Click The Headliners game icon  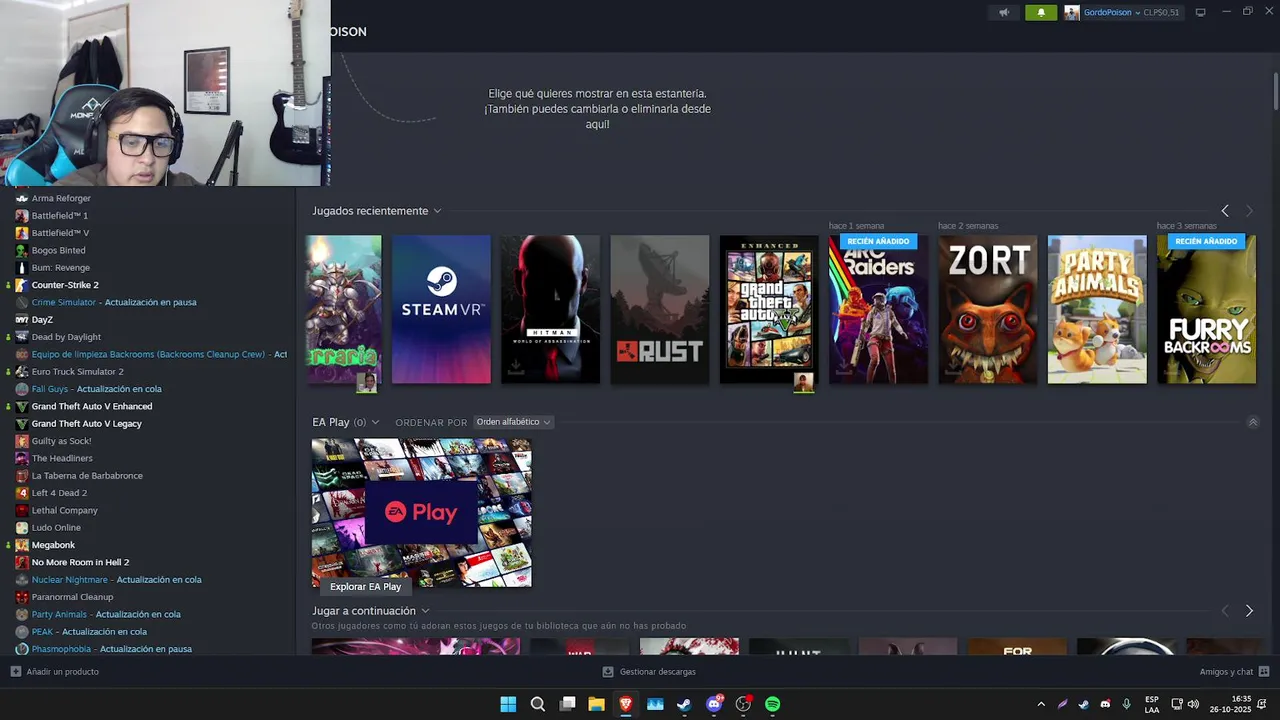coord(22,458)
